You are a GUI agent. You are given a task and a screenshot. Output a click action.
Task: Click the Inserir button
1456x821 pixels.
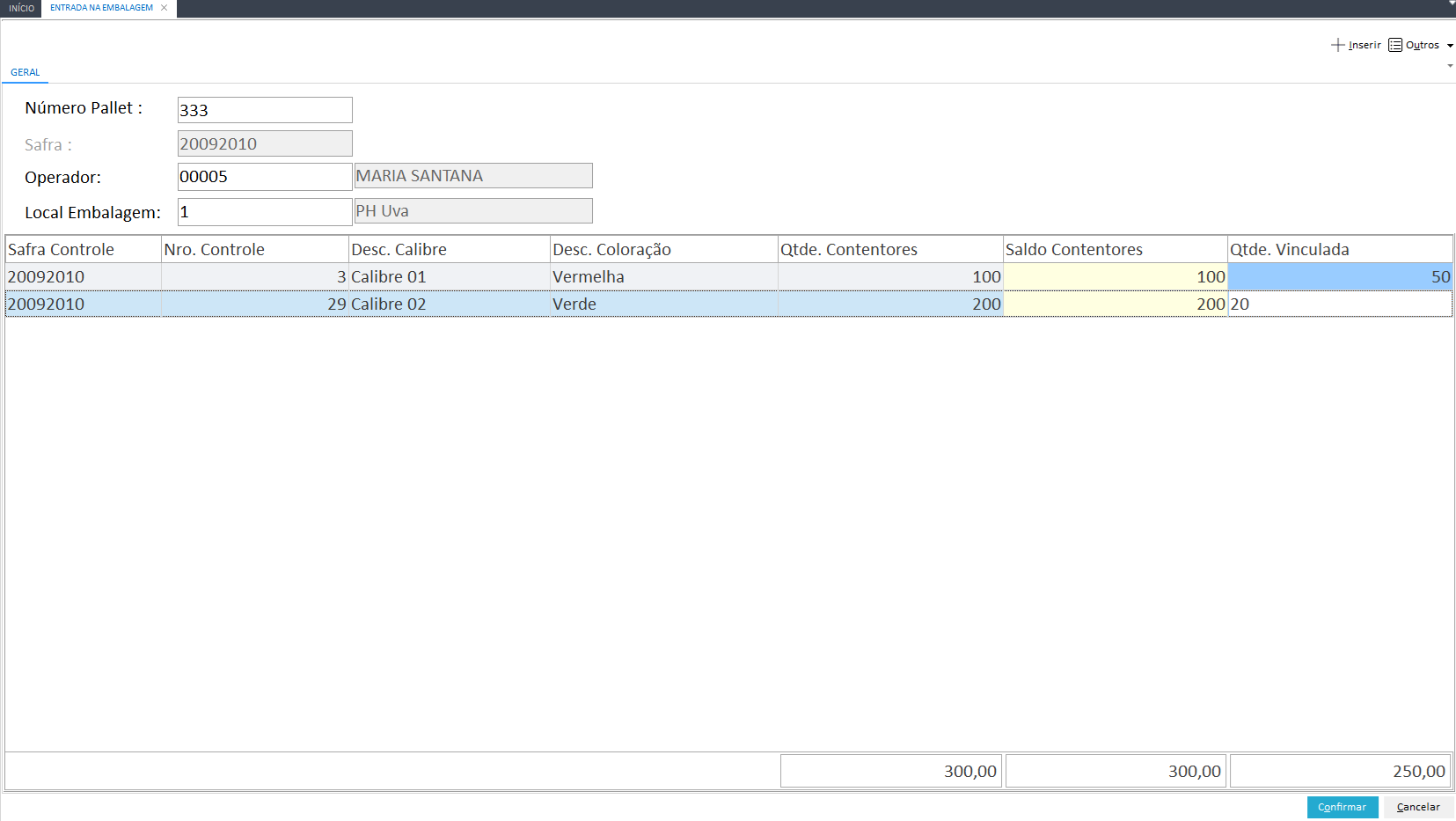pyautogui.click(x=1356, y=45)
